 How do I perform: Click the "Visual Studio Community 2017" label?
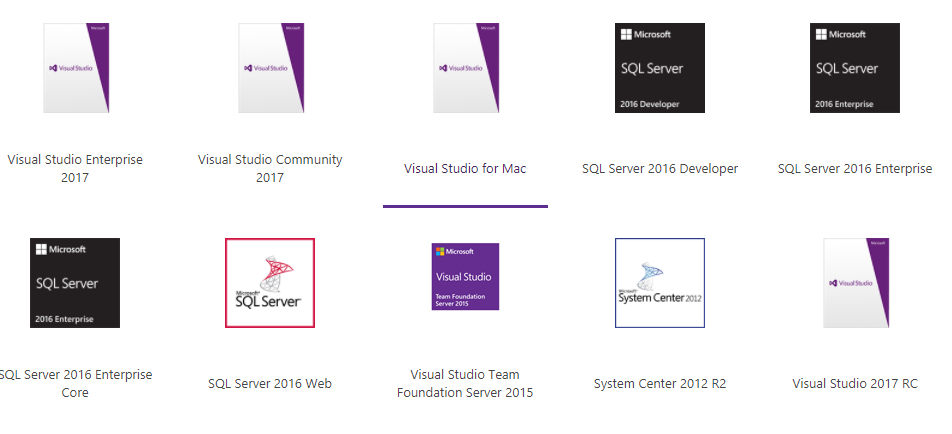[270, 169]
